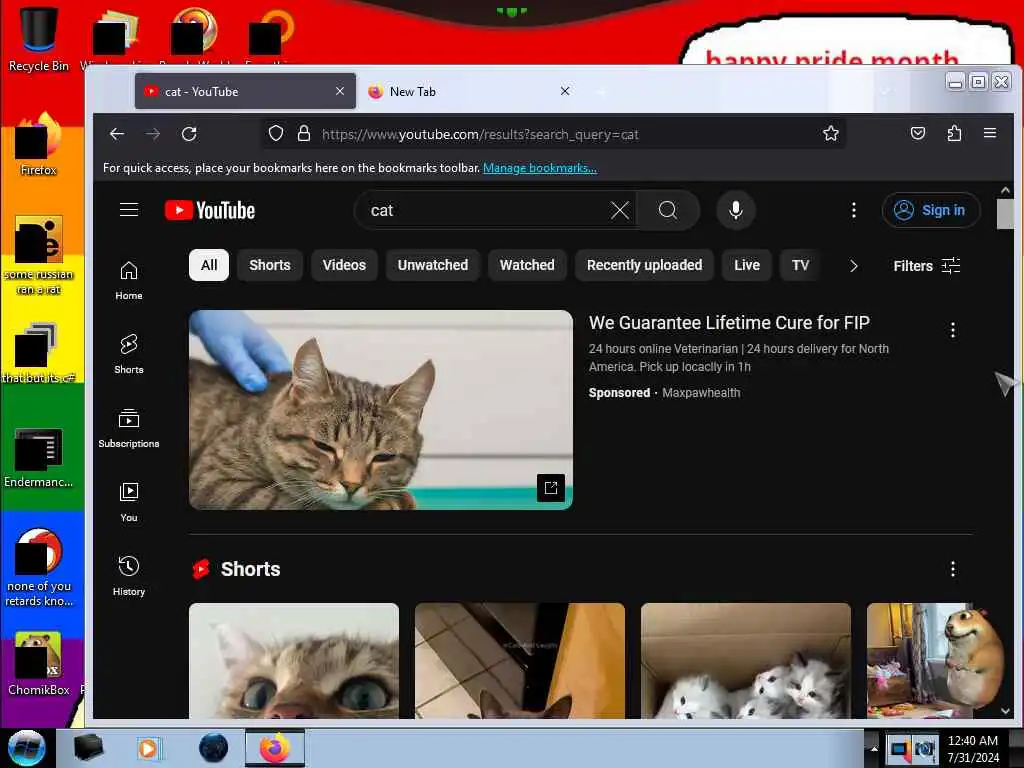Open Shorts in the YouTube sidebar
The image size is (1024, 768).
click(129, 354)
